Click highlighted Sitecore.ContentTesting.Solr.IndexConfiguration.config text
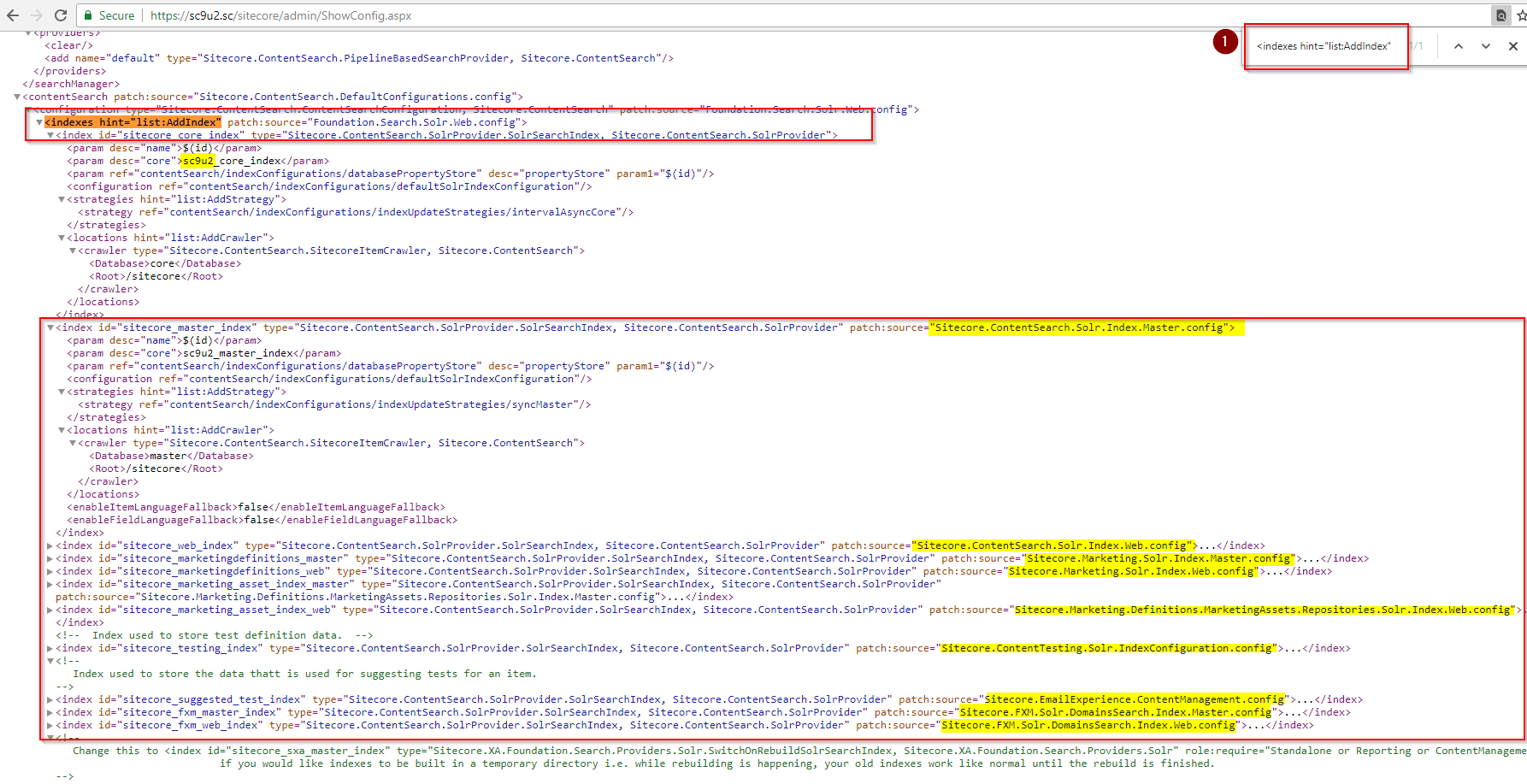1527x784 pixels. [x=1107, y=648]
